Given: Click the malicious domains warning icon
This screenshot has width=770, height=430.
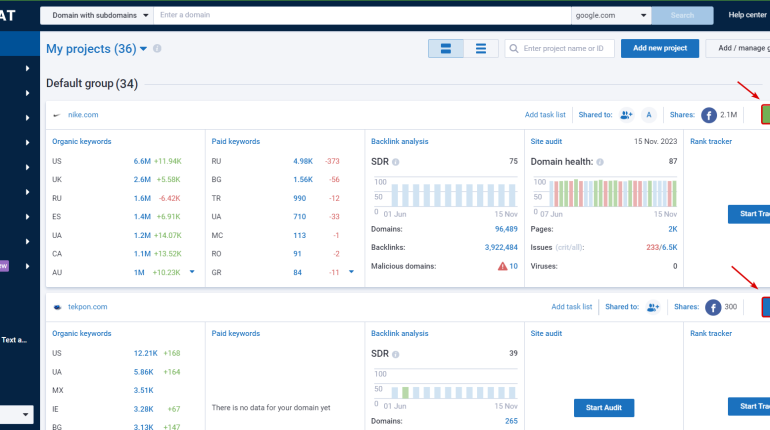Looking at the screenshot, I should click(x=502, y=266).
